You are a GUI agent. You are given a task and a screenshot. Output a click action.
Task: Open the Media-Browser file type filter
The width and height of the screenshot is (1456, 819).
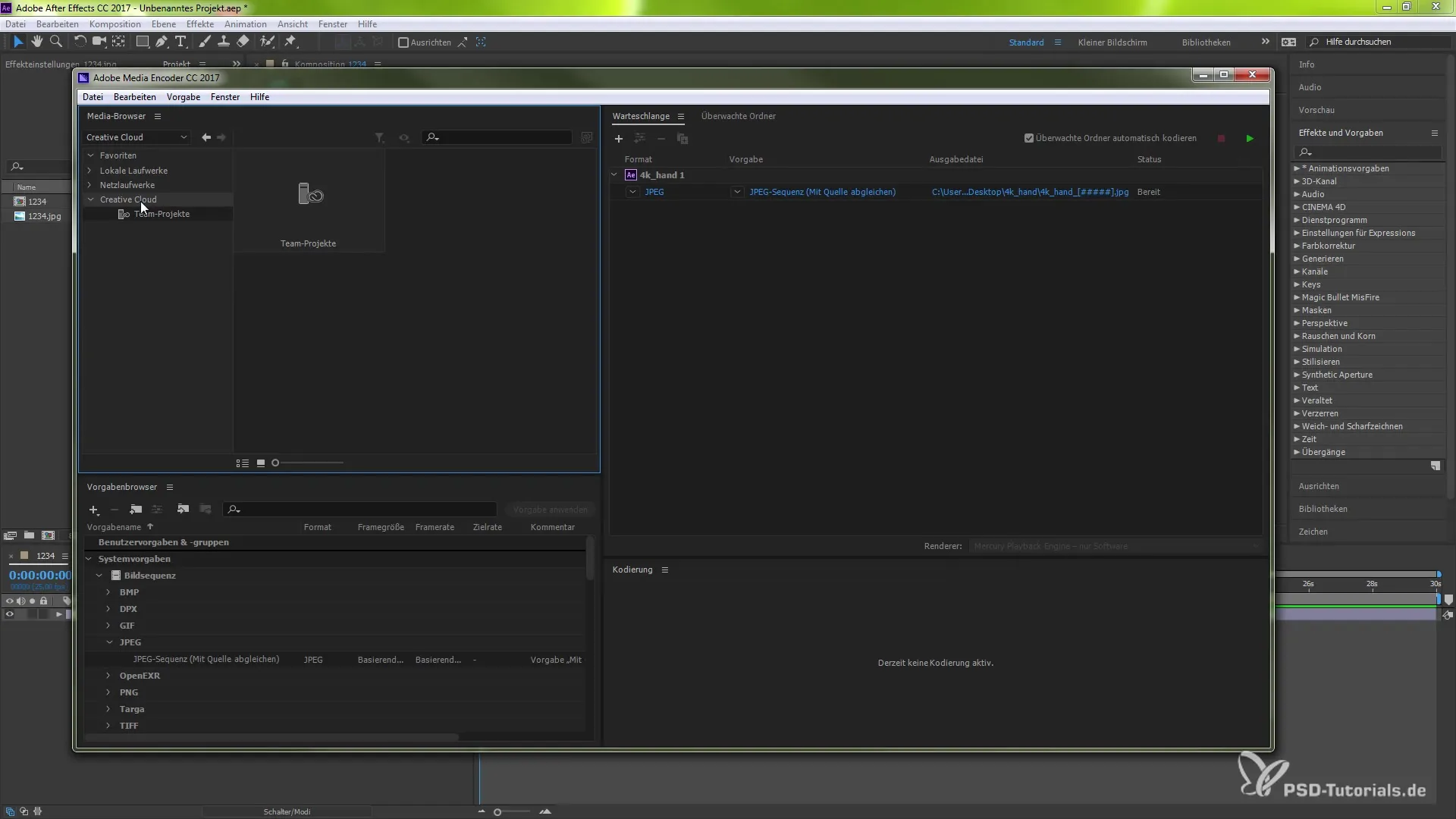coord(380,138)
